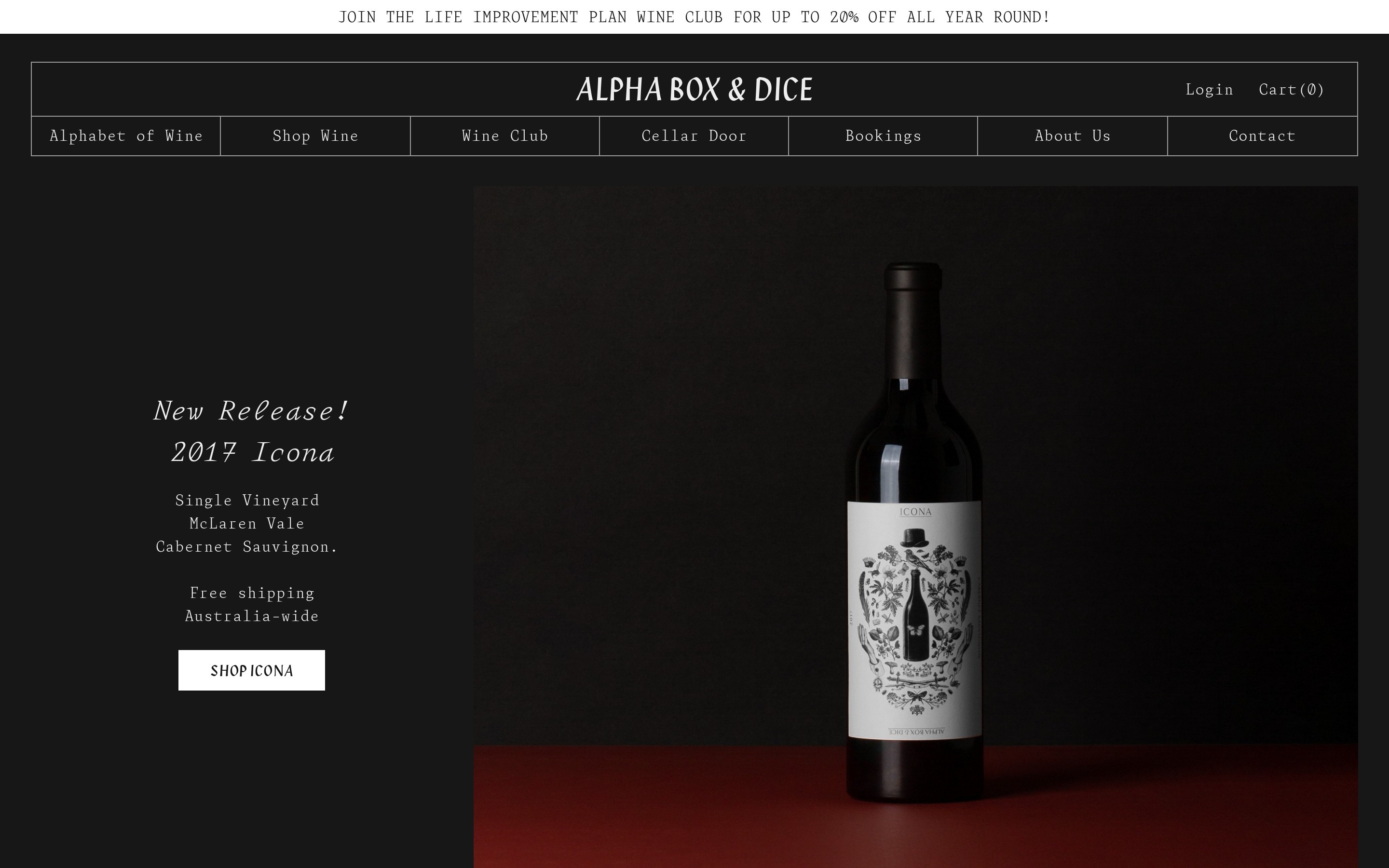Open the Contact page
This screenshot has width=1389, height=868.
(1262, 136)
